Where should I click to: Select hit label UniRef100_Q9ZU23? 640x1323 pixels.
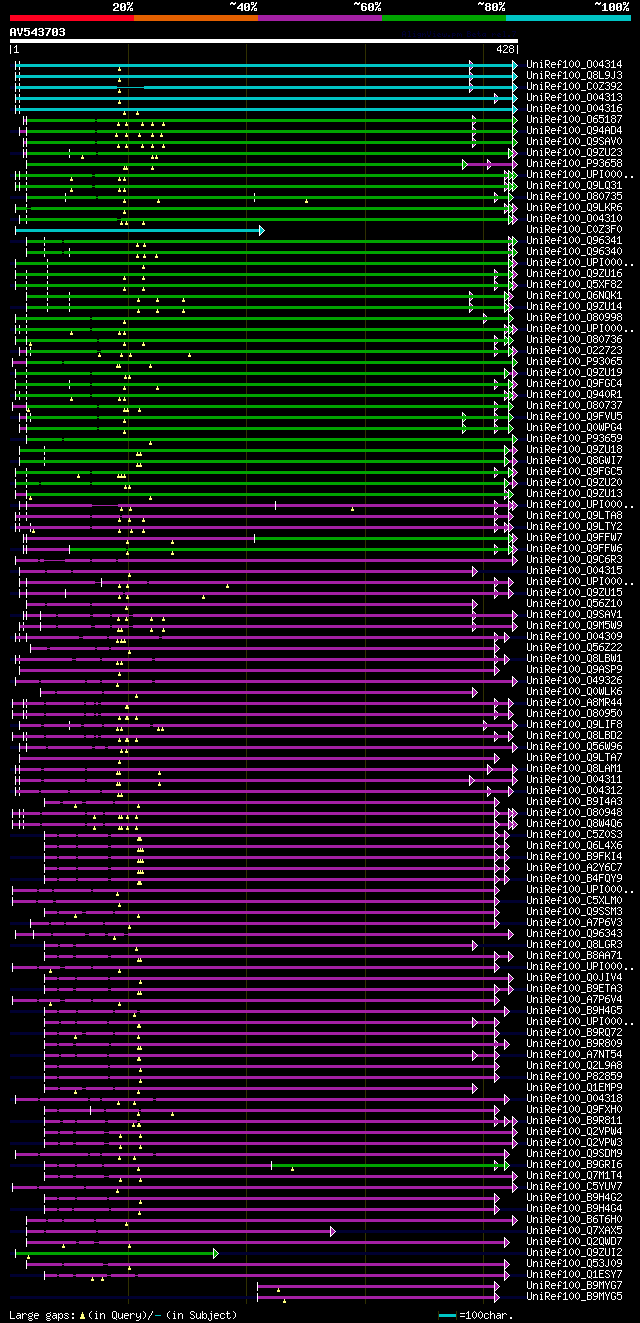[x=575, y=153]
